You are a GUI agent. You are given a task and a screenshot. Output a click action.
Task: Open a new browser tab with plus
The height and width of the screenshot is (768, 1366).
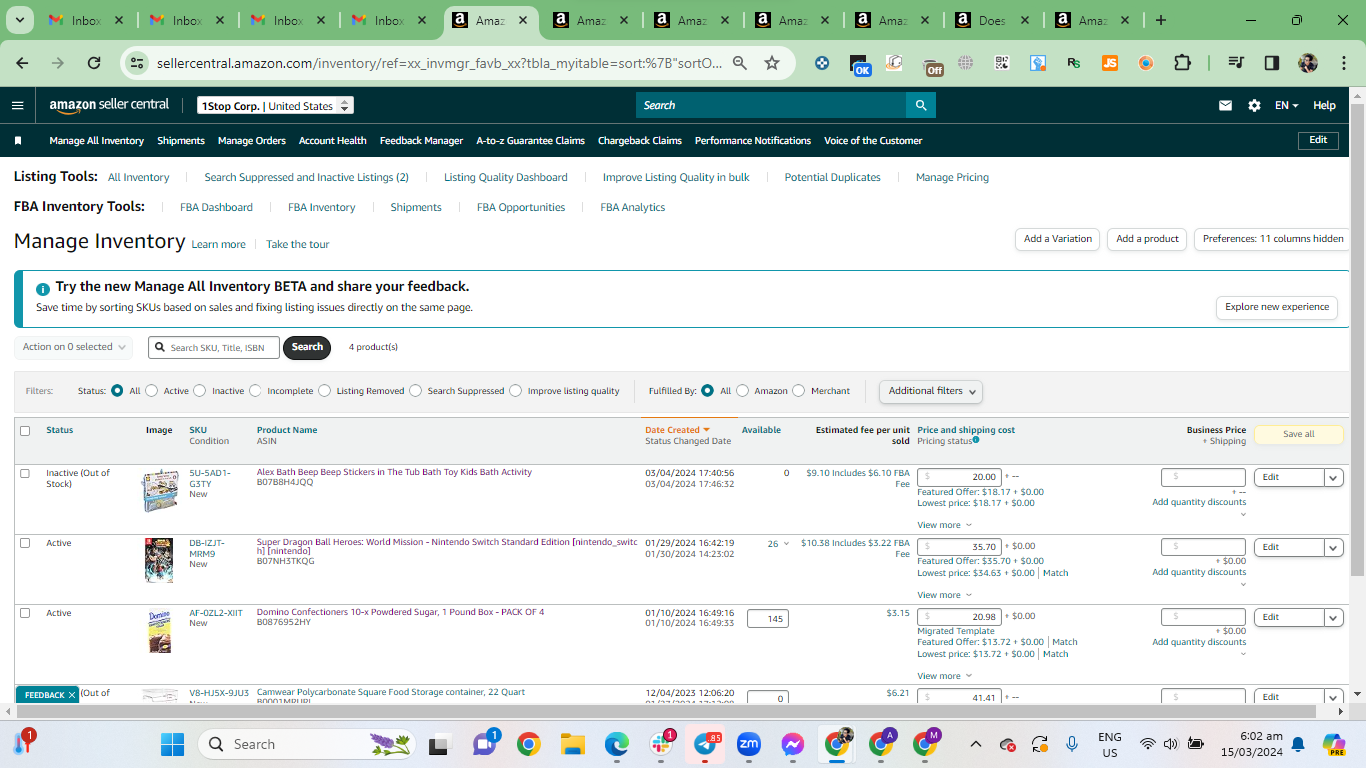click(1160, 20)
